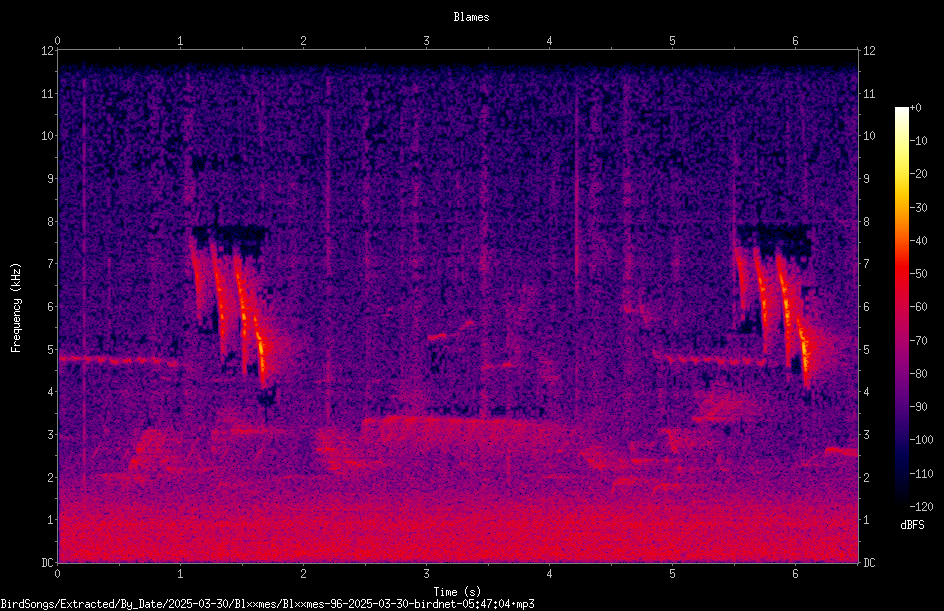Image resolution: width=944 pixels, height=611 pixels.
Task: Click the "+0" color scale value
Action: [915, 108]
